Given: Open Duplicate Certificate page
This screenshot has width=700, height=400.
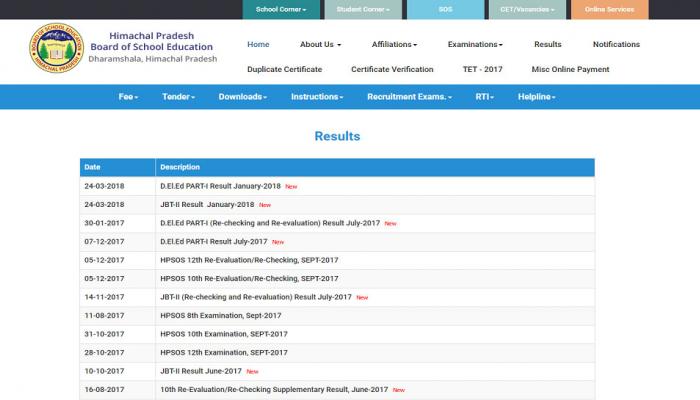Looking at the screenshot, I should (x=284, y=69).
